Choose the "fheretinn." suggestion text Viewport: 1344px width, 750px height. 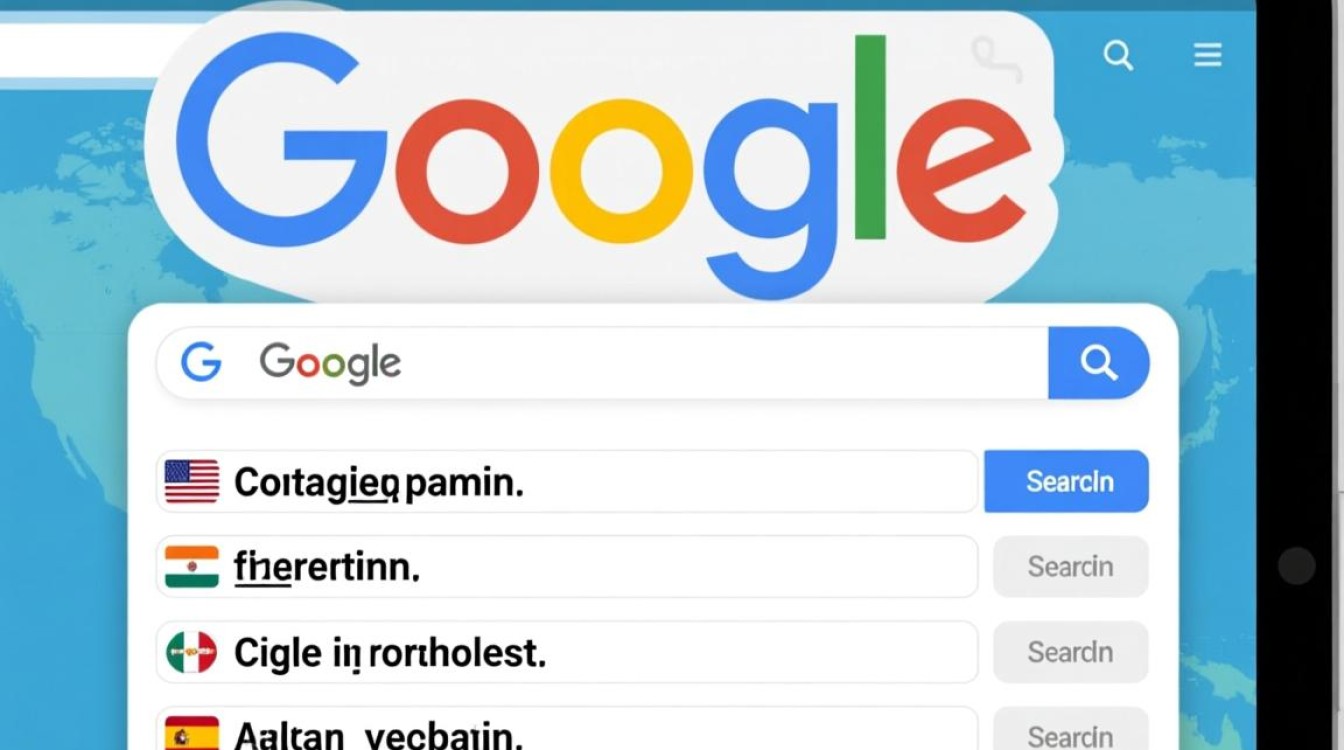[327, 568]
